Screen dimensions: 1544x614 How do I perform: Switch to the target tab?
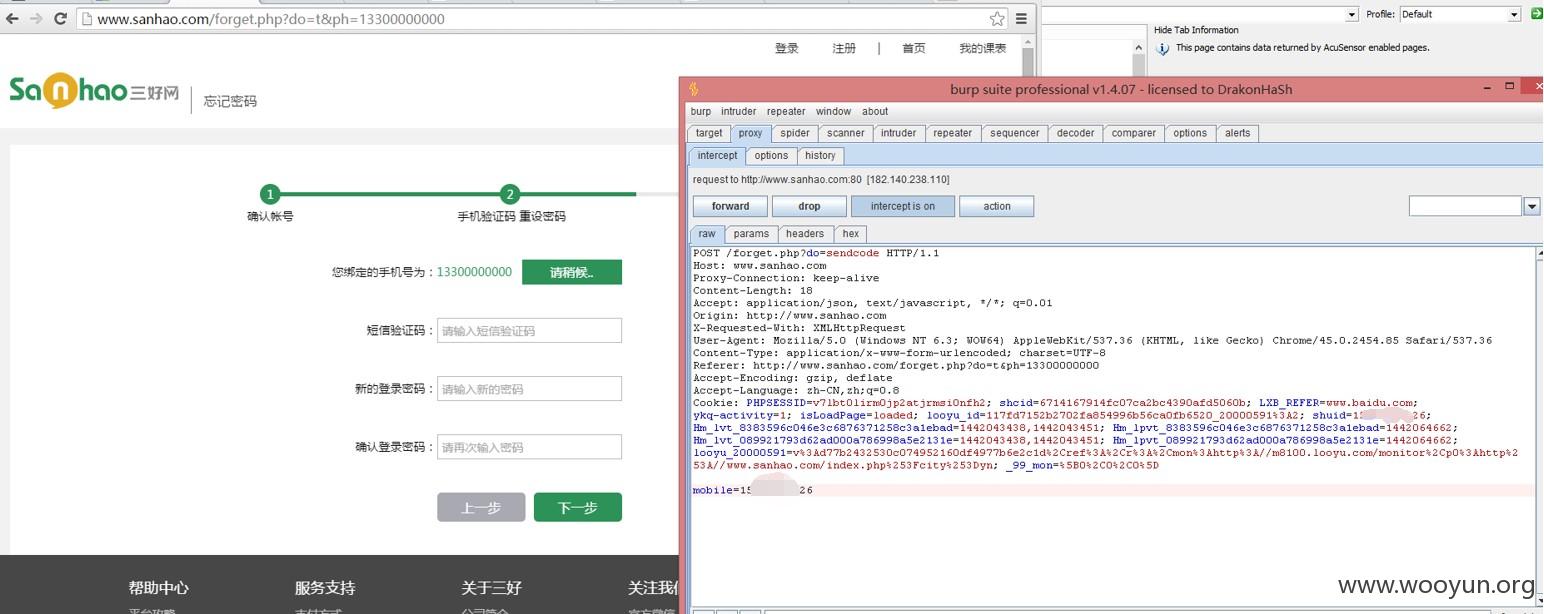pos(709,133)
